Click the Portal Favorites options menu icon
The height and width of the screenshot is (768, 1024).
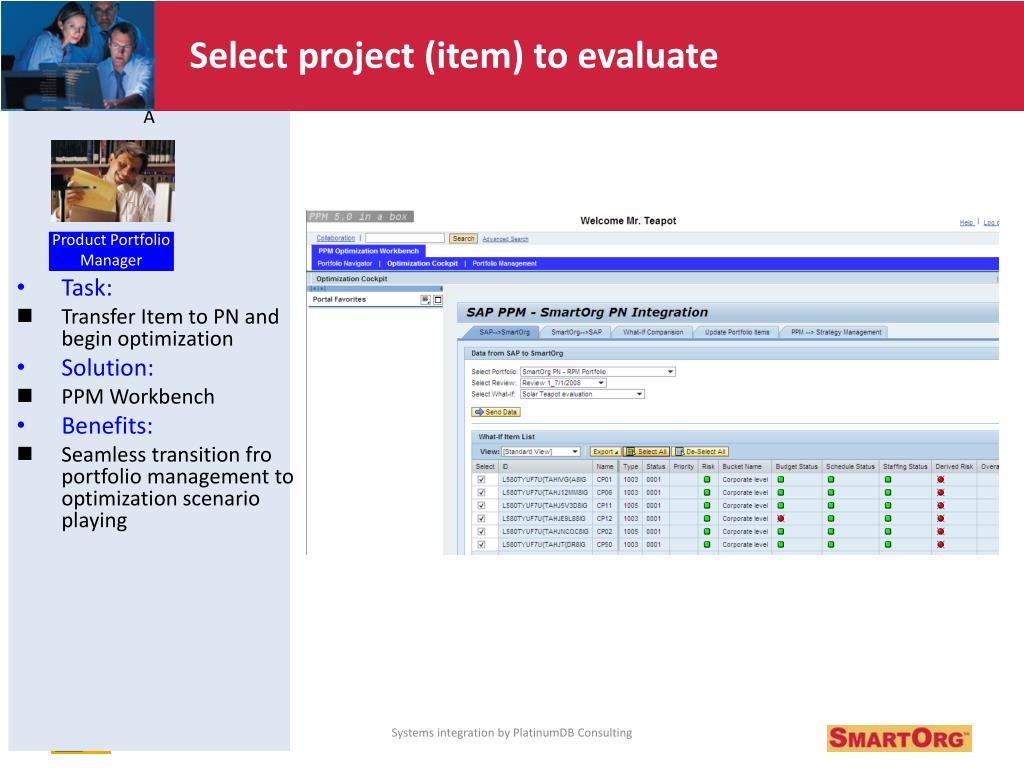coord(425,300)
